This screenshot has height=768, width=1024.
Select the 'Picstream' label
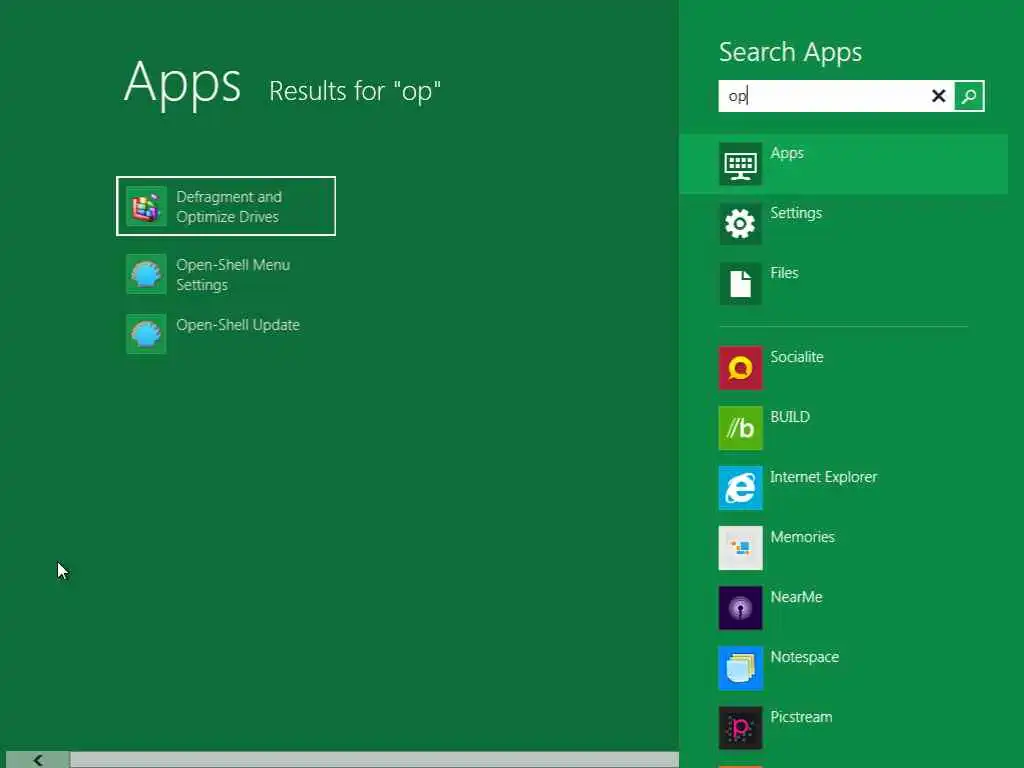coord(801,717)
